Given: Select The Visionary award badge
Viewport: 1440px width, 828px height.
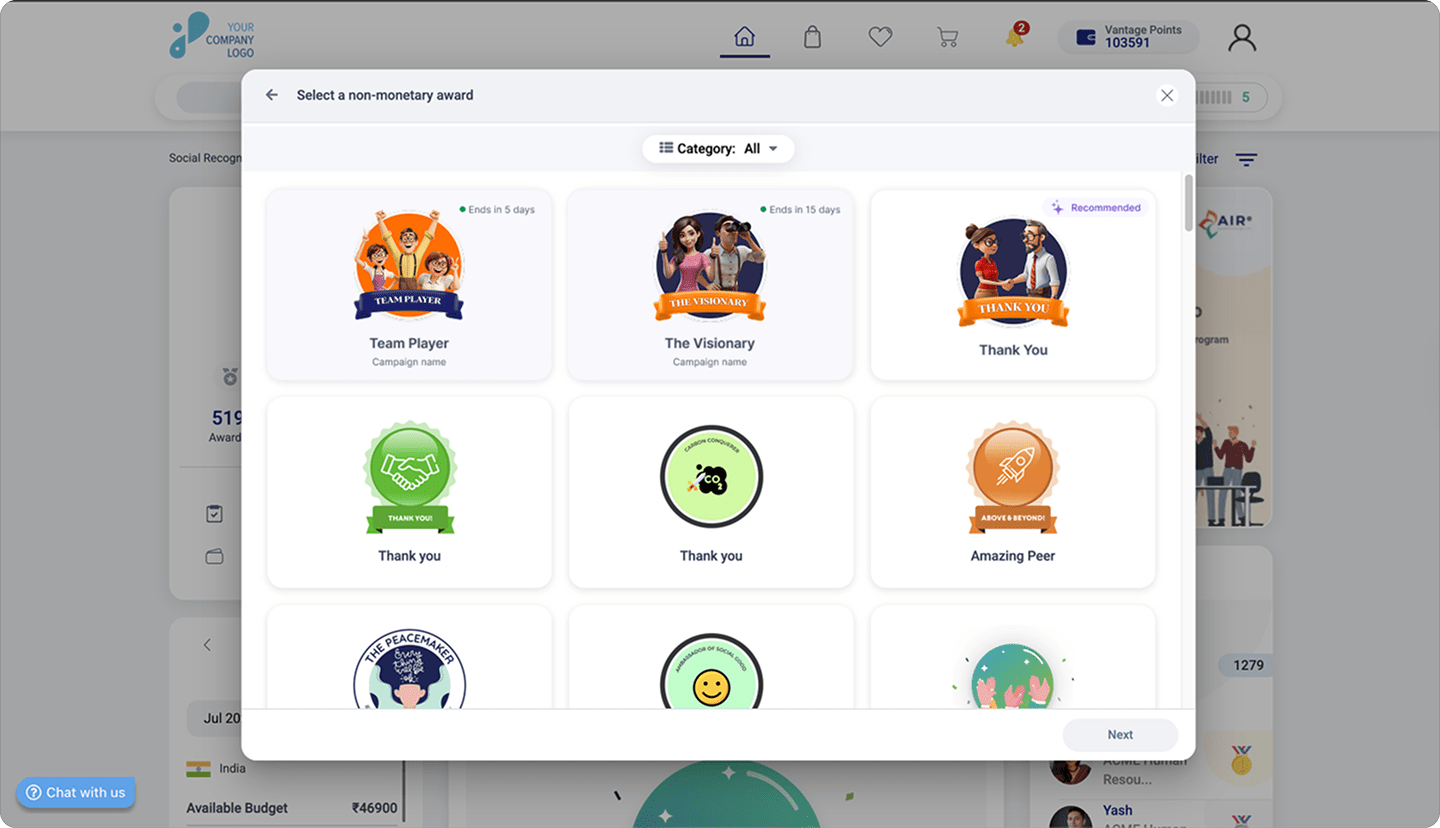Looking at the screenshot, I should coord(709,284).
